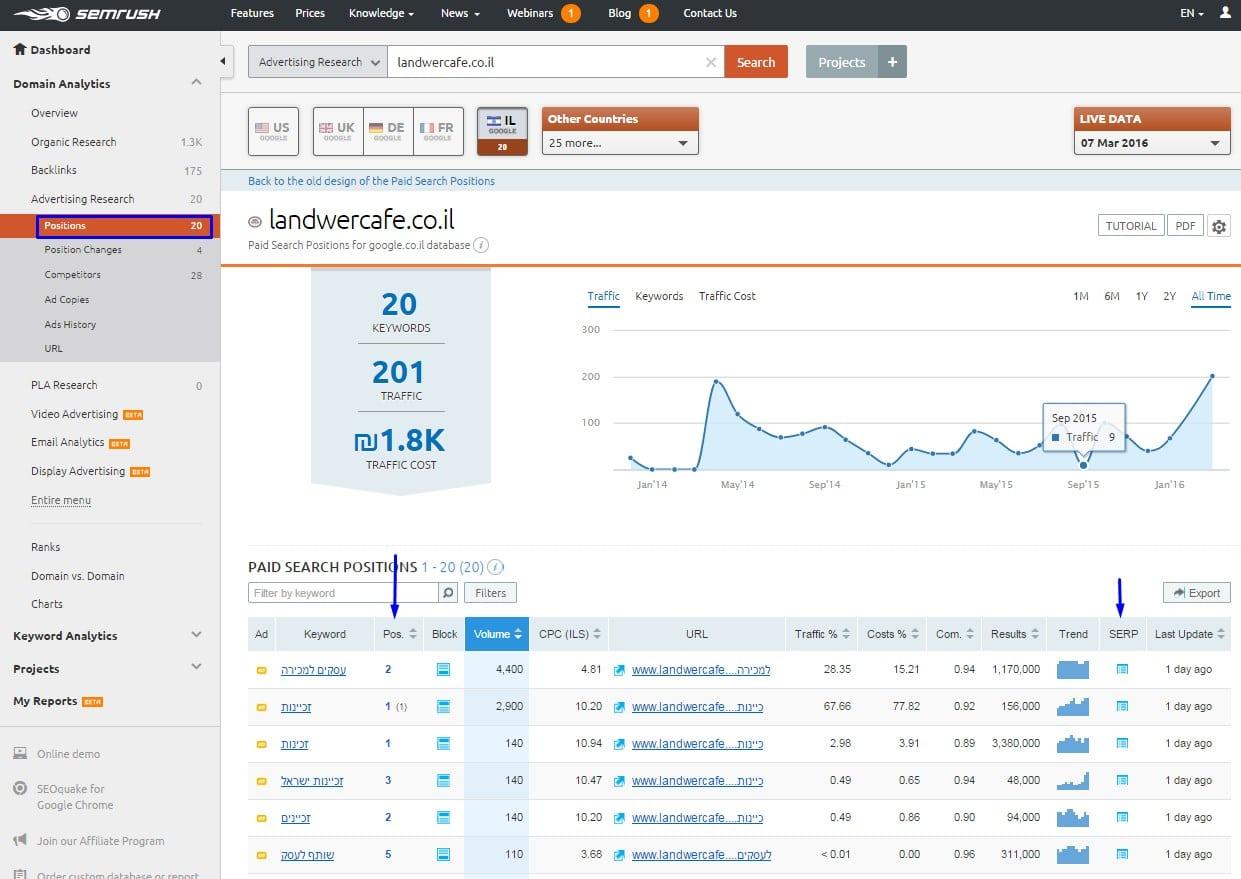Click block icon in 110 volume row
The image size is (1241, 879).
(x=443, y=854)
